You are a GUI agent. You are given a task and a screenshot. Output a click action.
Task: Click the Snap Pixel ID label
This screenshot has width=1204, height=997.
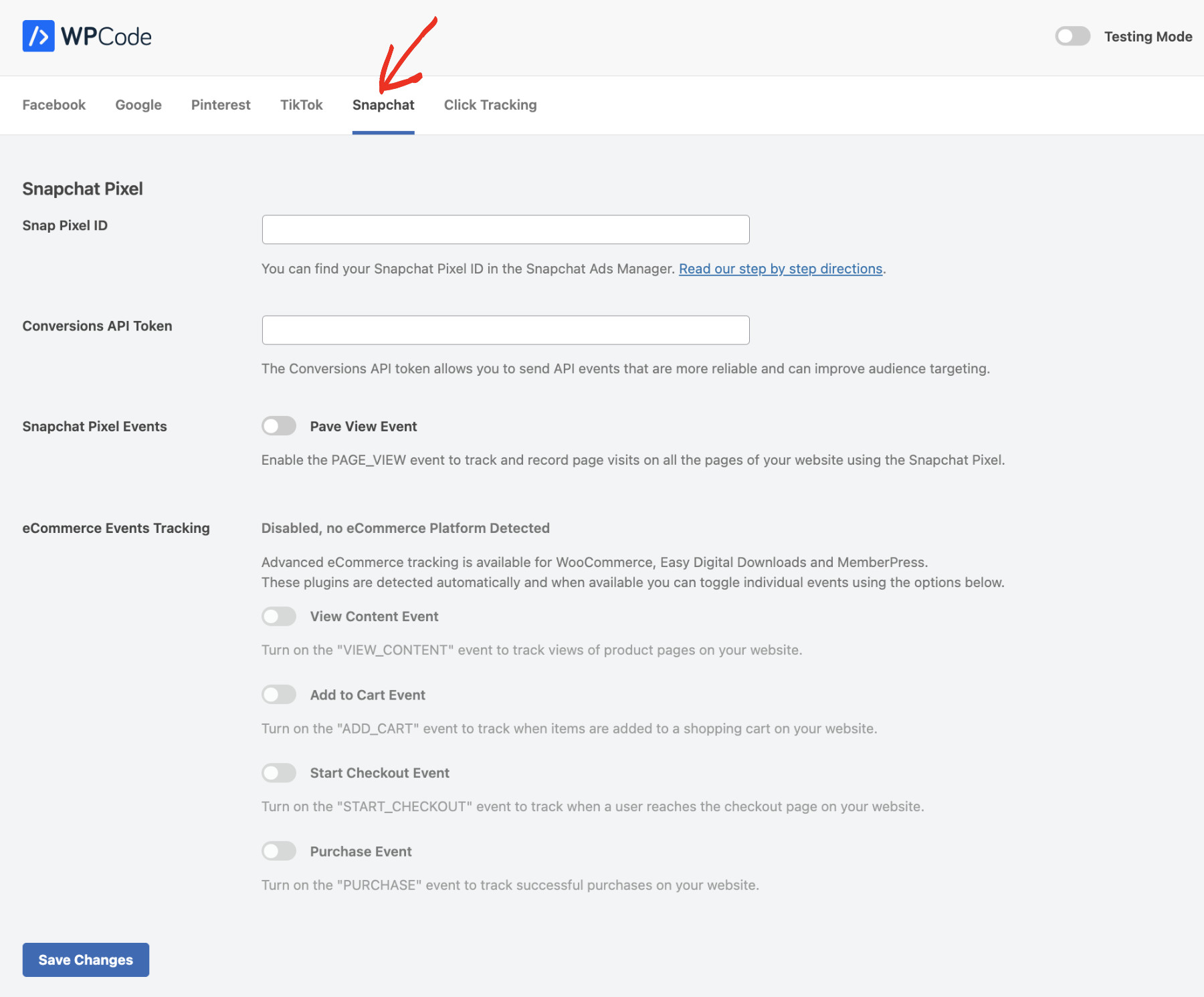65,225
